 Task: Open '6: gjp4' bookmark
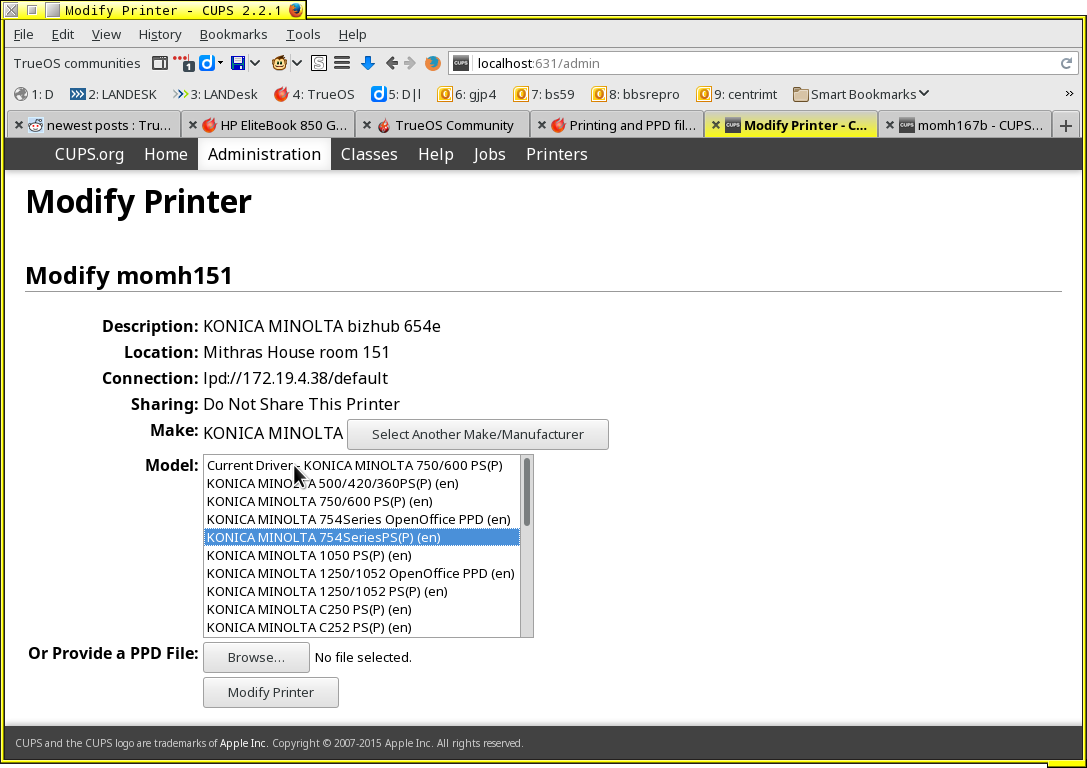coord(467,94)
